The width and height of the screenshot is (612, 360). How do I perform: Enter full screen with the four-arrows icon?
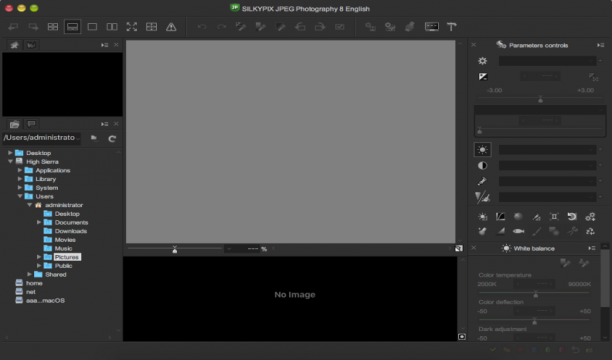pyautogui.click(x=132, y=27)
